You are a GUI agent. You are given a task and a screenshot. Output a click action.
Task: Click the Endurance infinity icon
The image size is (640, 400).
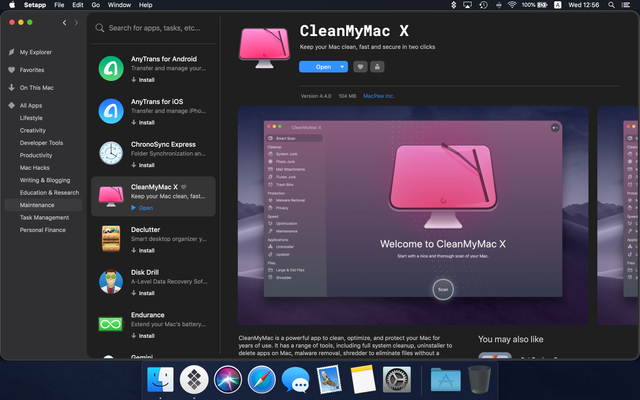pyautogui.click(x=111, y=324)
